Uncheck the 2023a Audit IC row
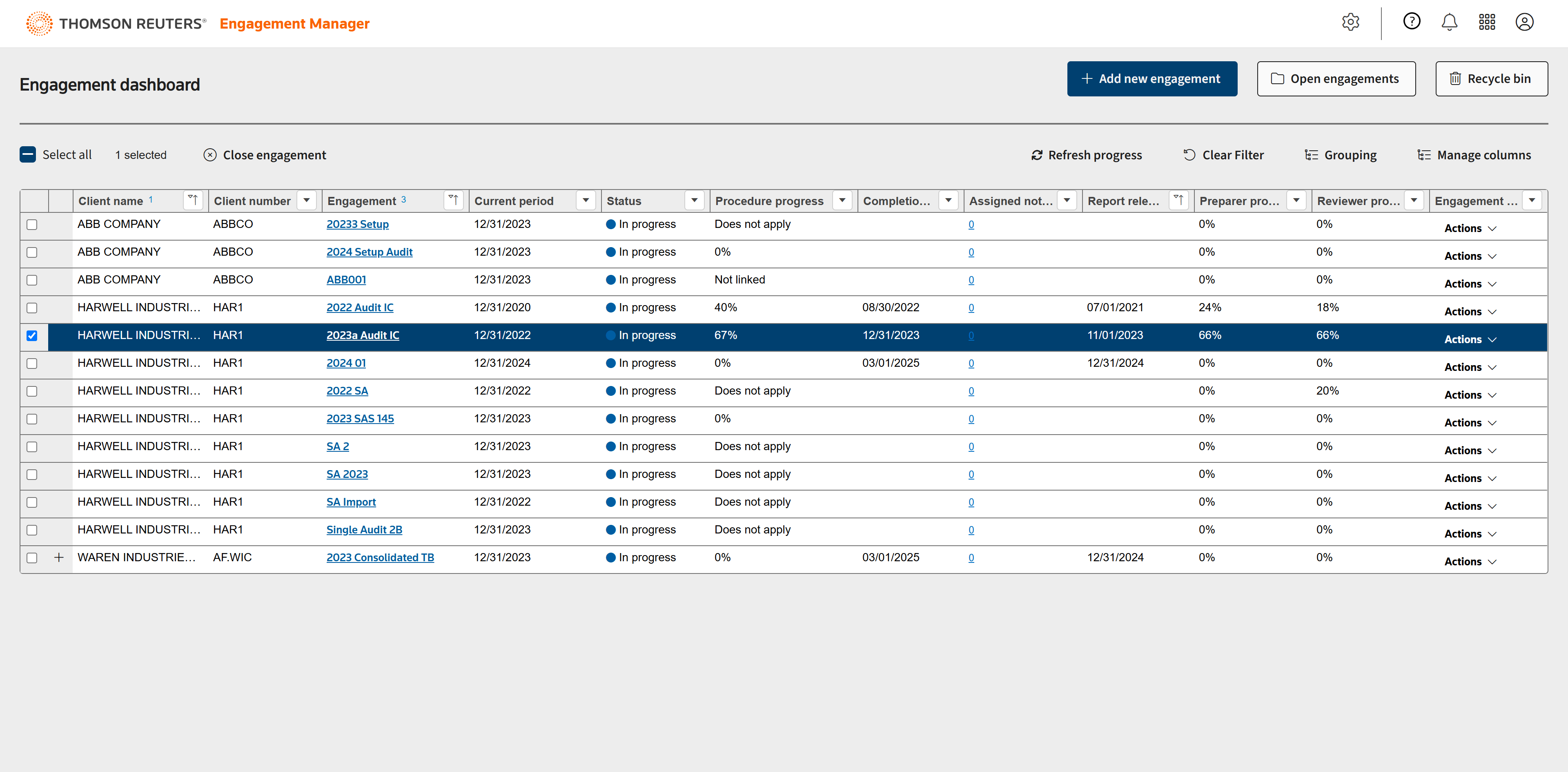The width and height of the screenshot is (1568, 772). (32, 335)
